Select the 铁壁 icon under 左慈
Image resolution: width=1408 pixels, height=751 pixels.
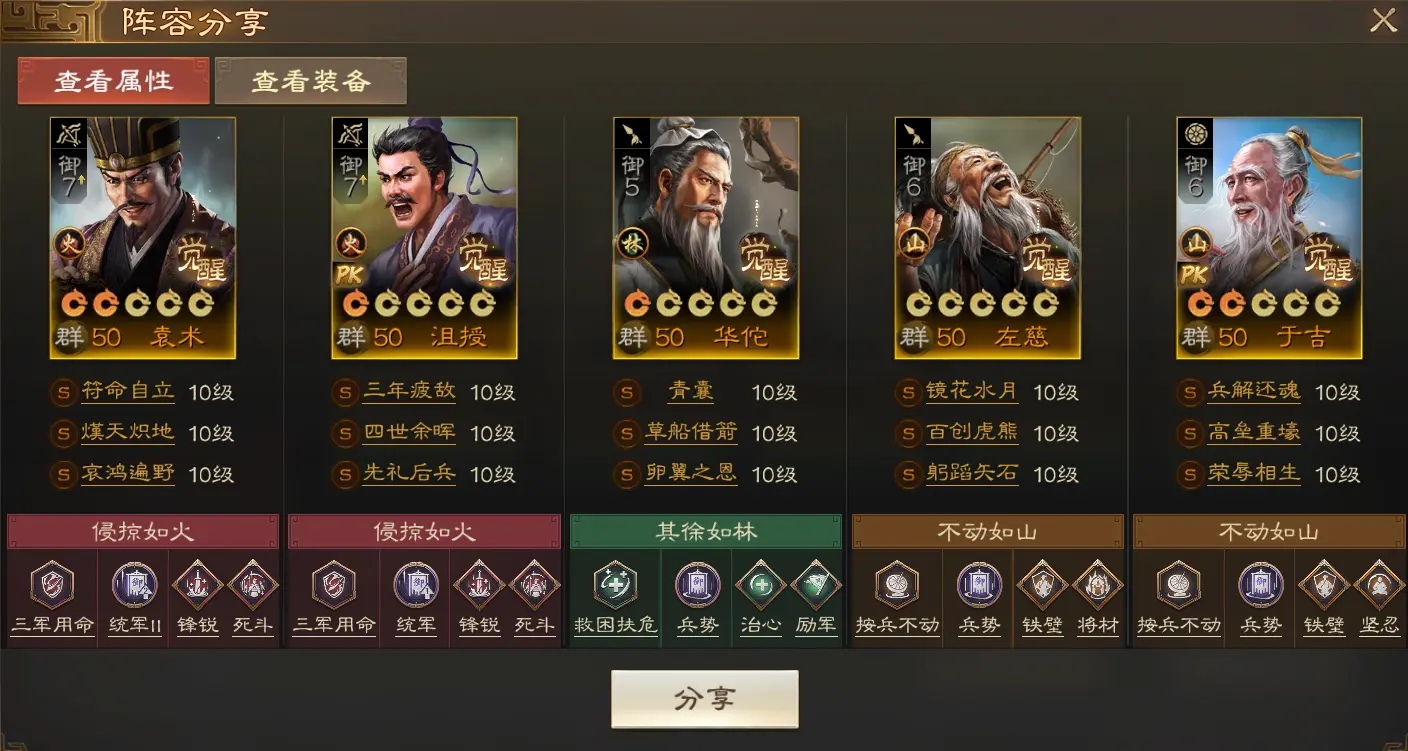tap(1043, 585)
